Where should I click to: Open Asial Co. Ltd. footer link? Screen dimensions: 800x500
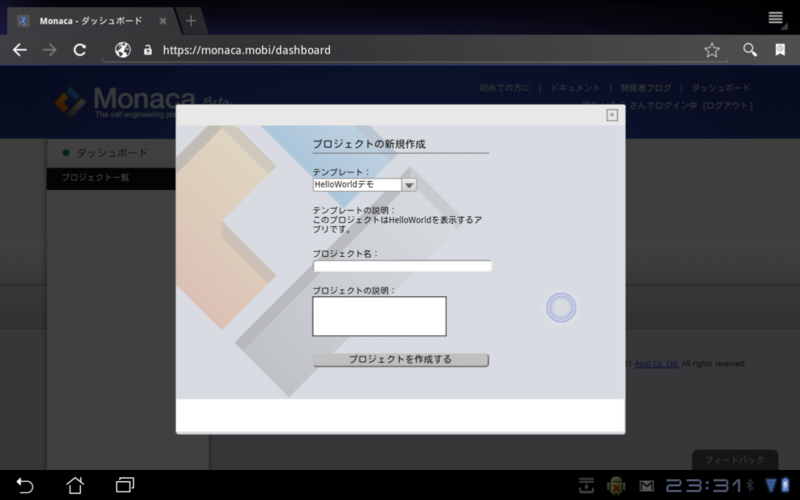pyautogui.click(x=656, y=364)
